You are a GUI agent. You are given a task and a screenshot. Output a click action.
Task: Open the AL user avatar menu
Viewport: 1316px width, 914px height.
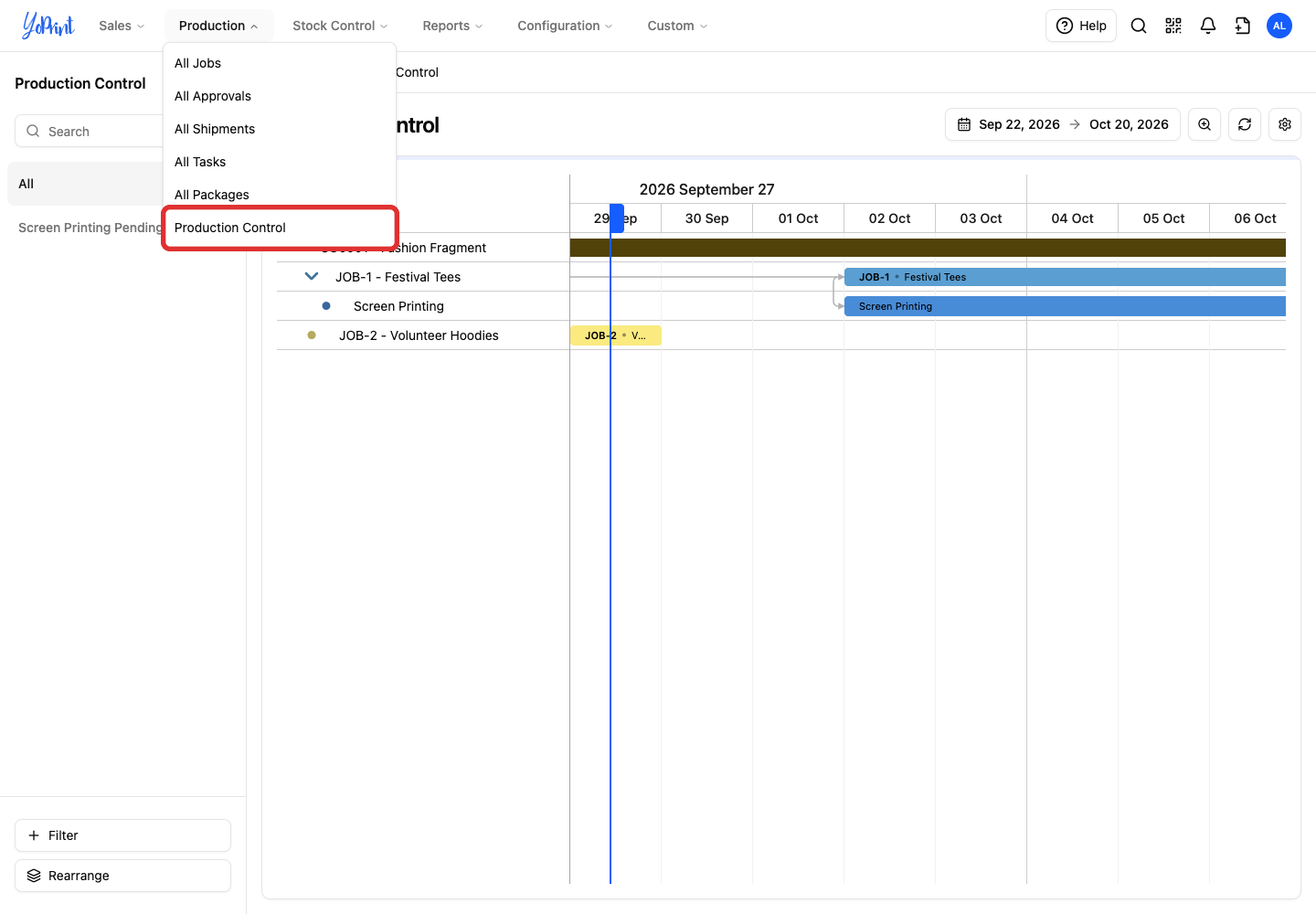[x=1279, y=26]
